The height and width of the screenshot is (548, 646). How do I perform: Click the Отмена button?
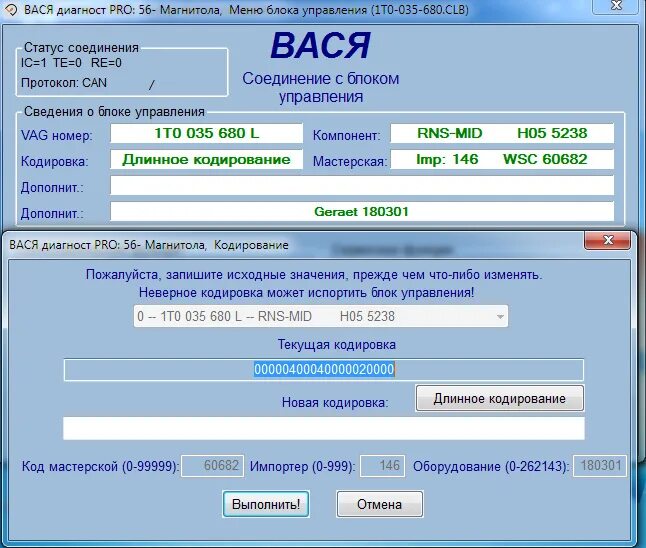point(379,504)
